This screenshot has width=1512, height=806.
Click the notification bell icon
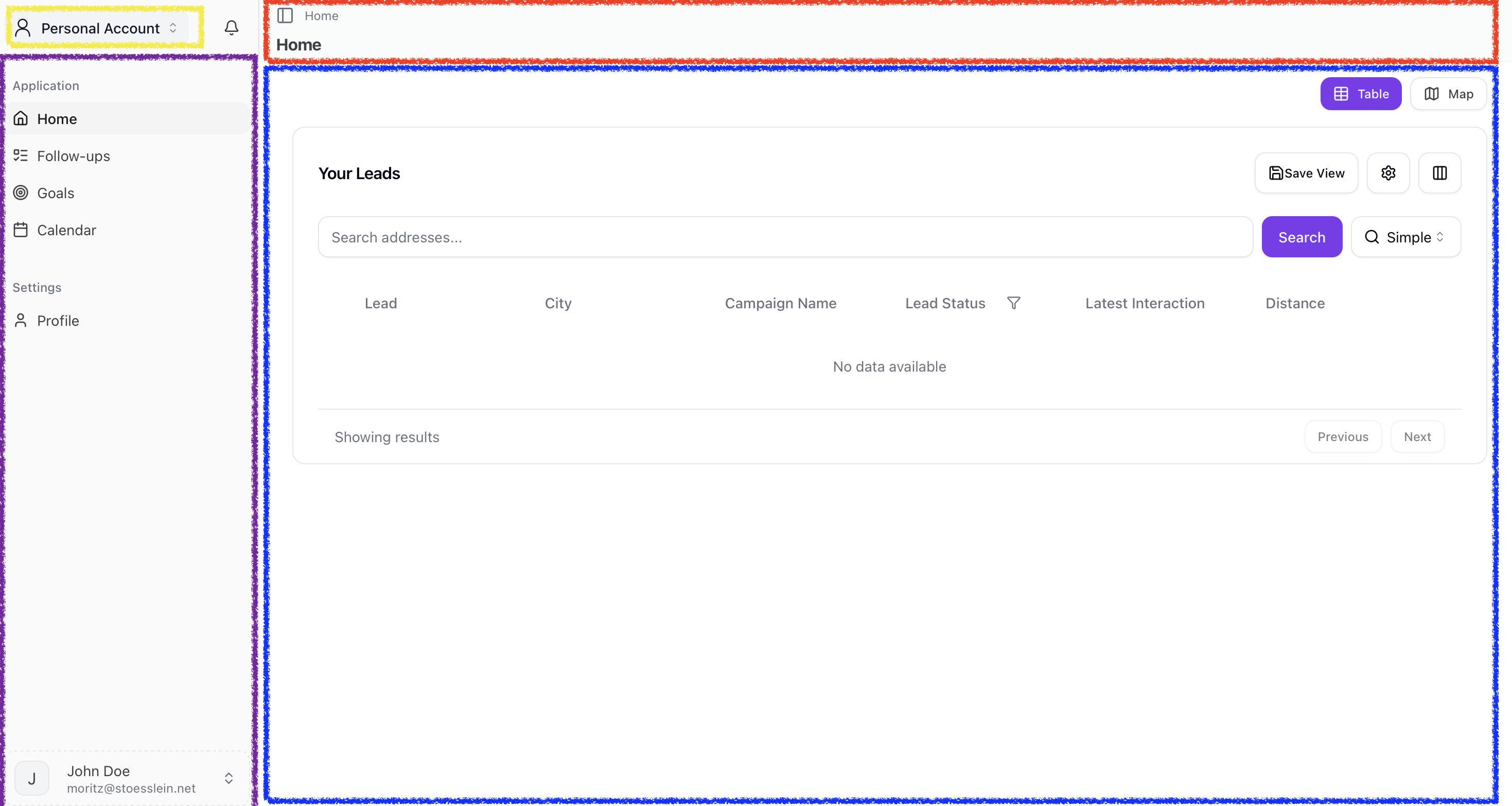coord(231,28)
